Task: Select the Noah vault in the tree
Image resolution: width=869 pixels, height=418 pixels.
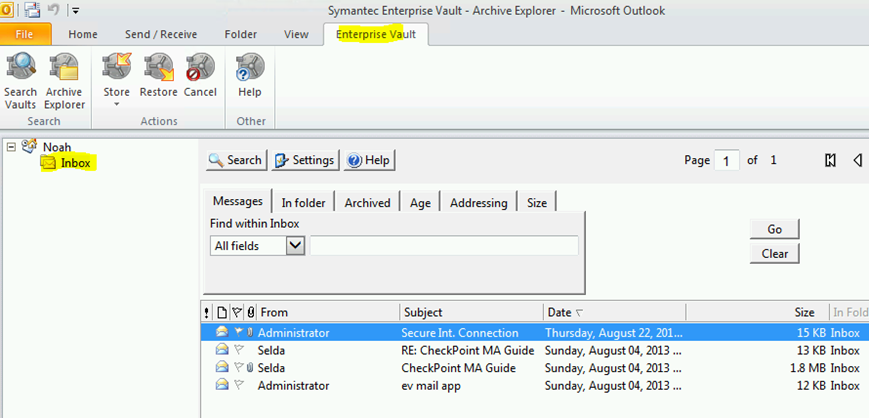Action: 57,147
